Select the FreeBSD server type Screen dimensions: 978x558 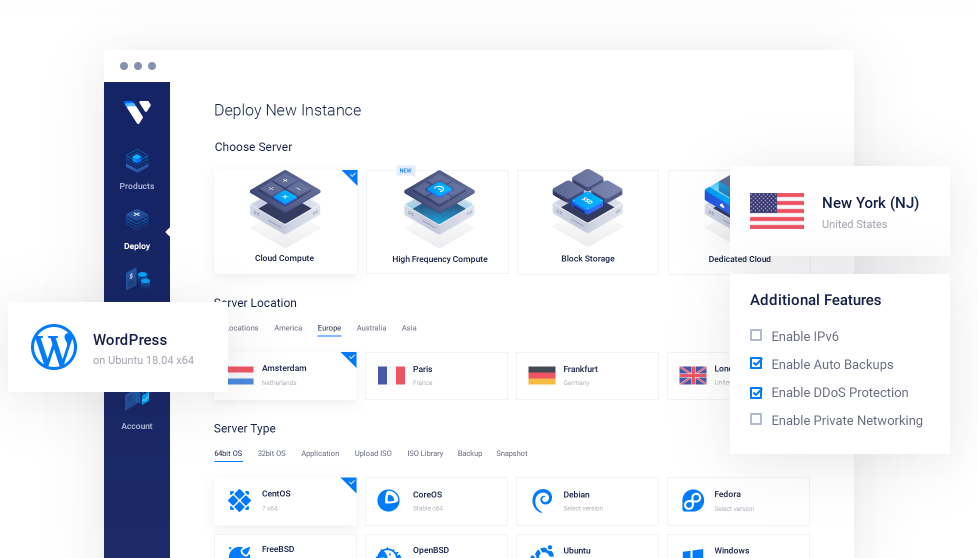pyautogui.click(x=285, y=547)
